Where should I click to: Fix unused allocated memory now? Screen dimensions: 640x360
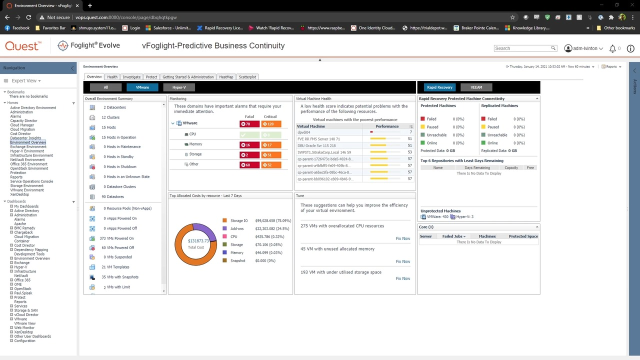coord(402,261)
